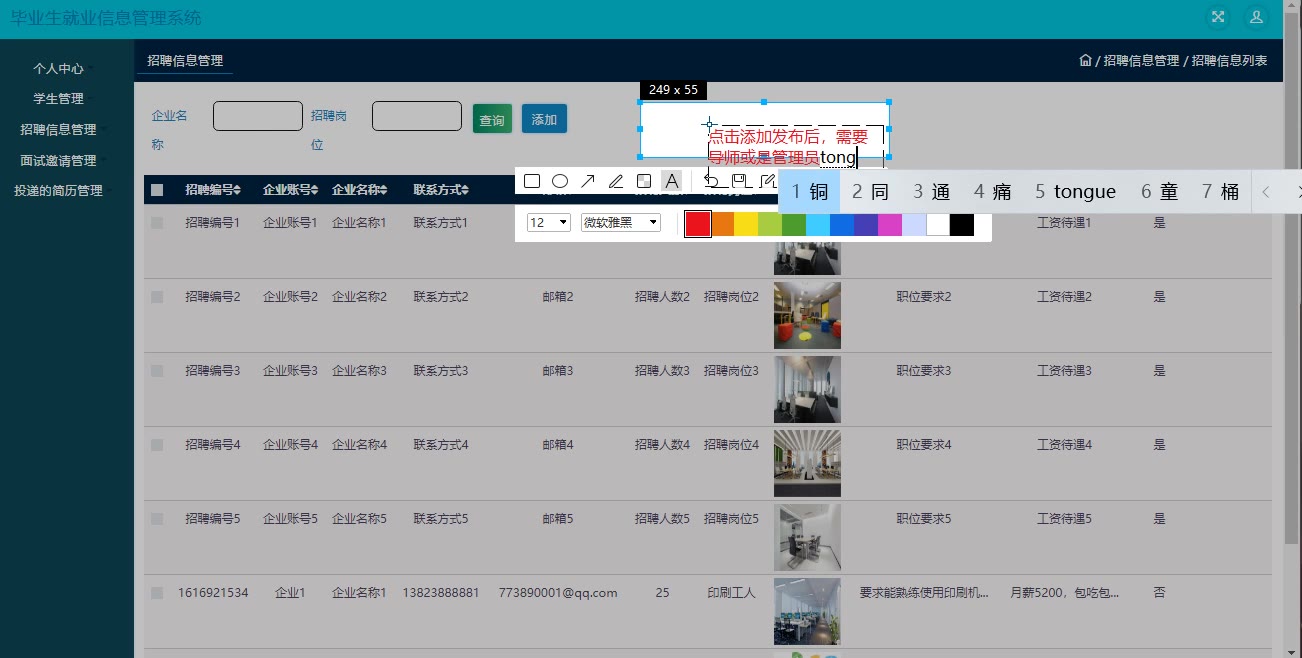Open 学生管理 in the sidebar
This screenshot has width=1302, height=658.
coord(58,99)
